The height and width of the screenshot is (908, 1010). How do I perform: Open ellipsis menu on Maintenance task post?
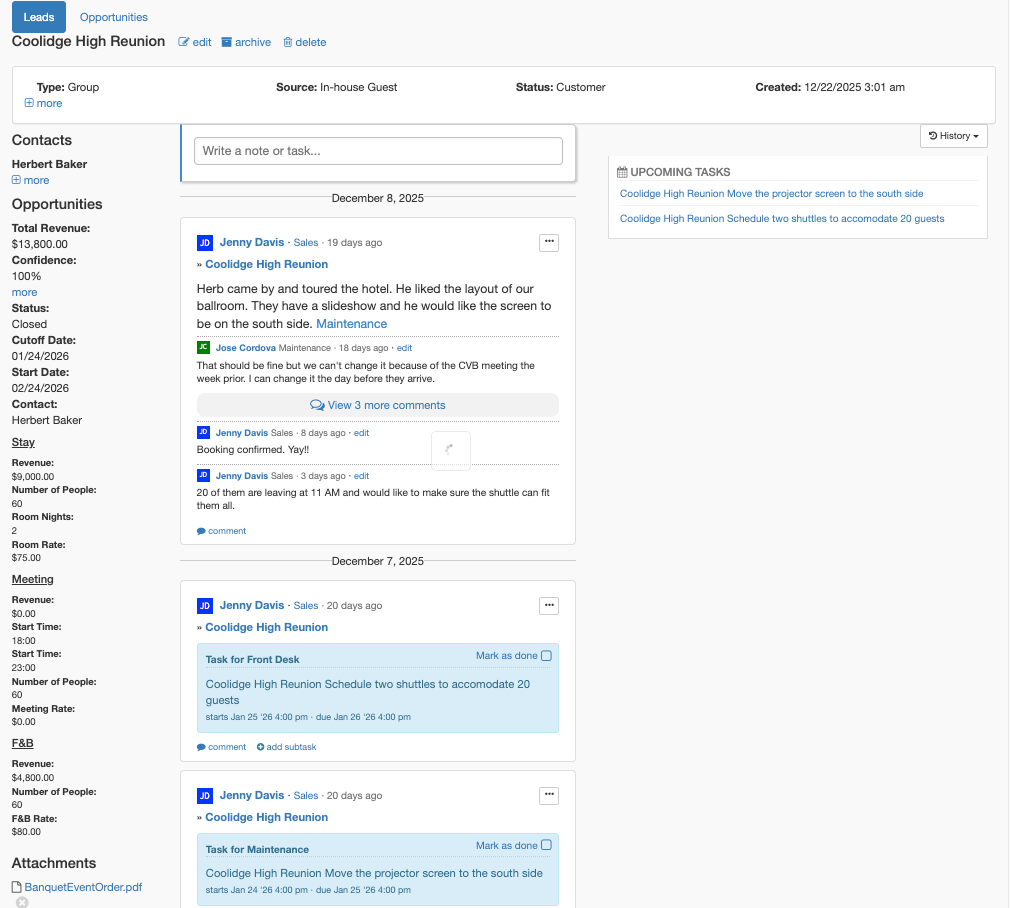pyautogui.click(x=549, y=795)
